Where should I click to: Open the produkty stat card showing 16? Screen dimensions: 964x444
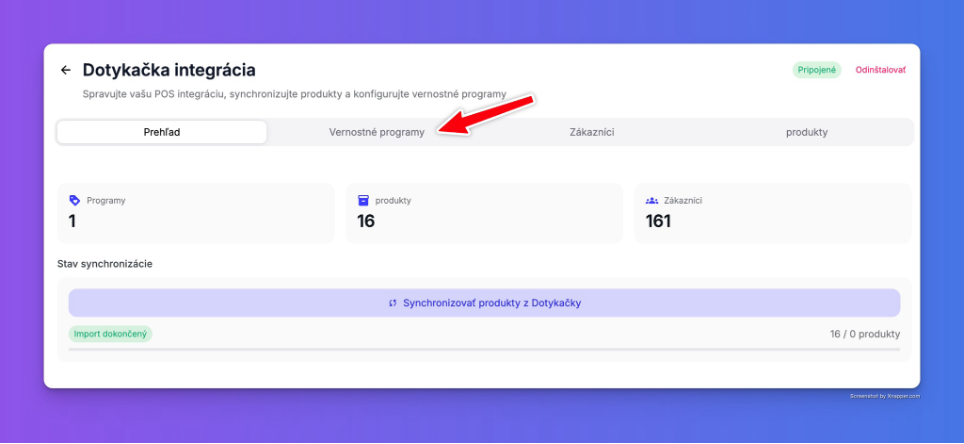pos(484,213)
